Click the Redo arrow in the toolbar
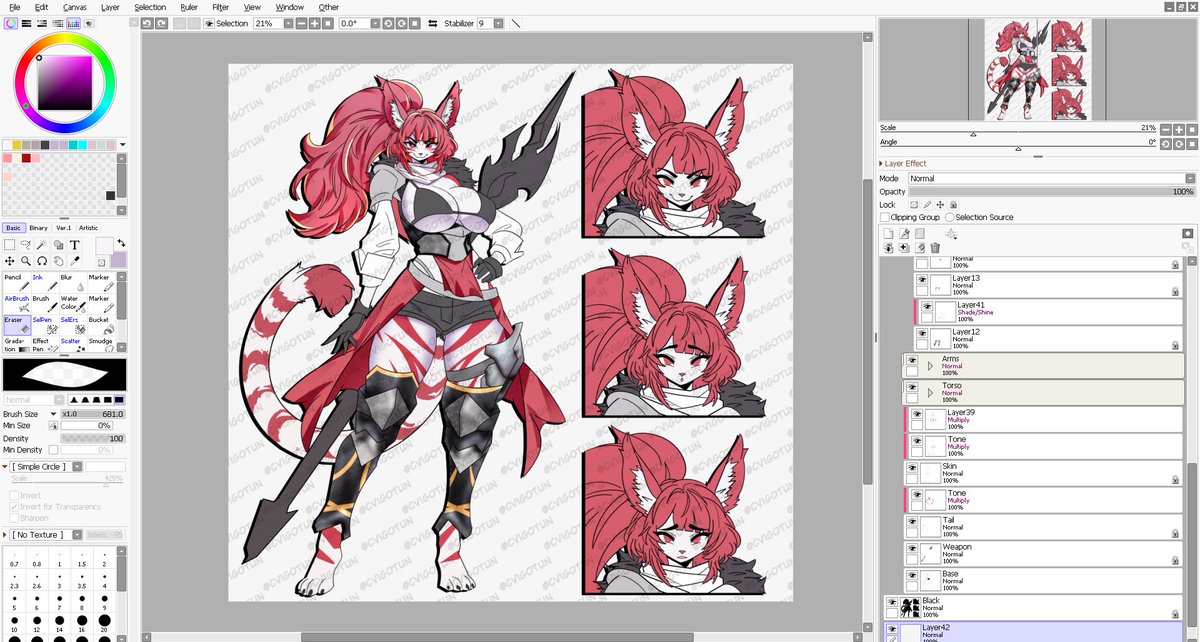Screen dimensions: 1200x642 160,23
